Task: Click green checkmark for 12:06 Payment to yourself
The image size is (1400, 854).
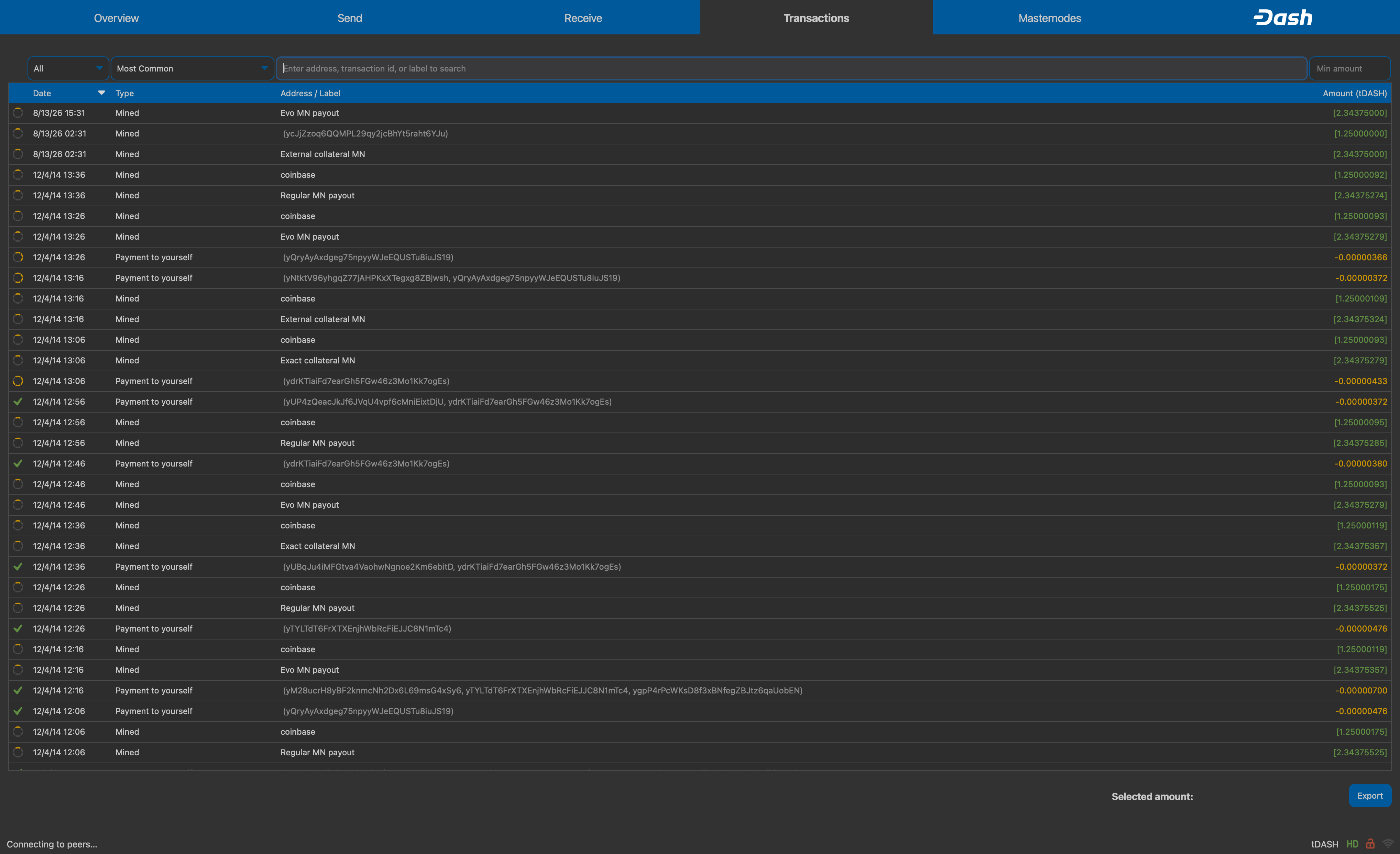Action: click(x=18, y=711)
